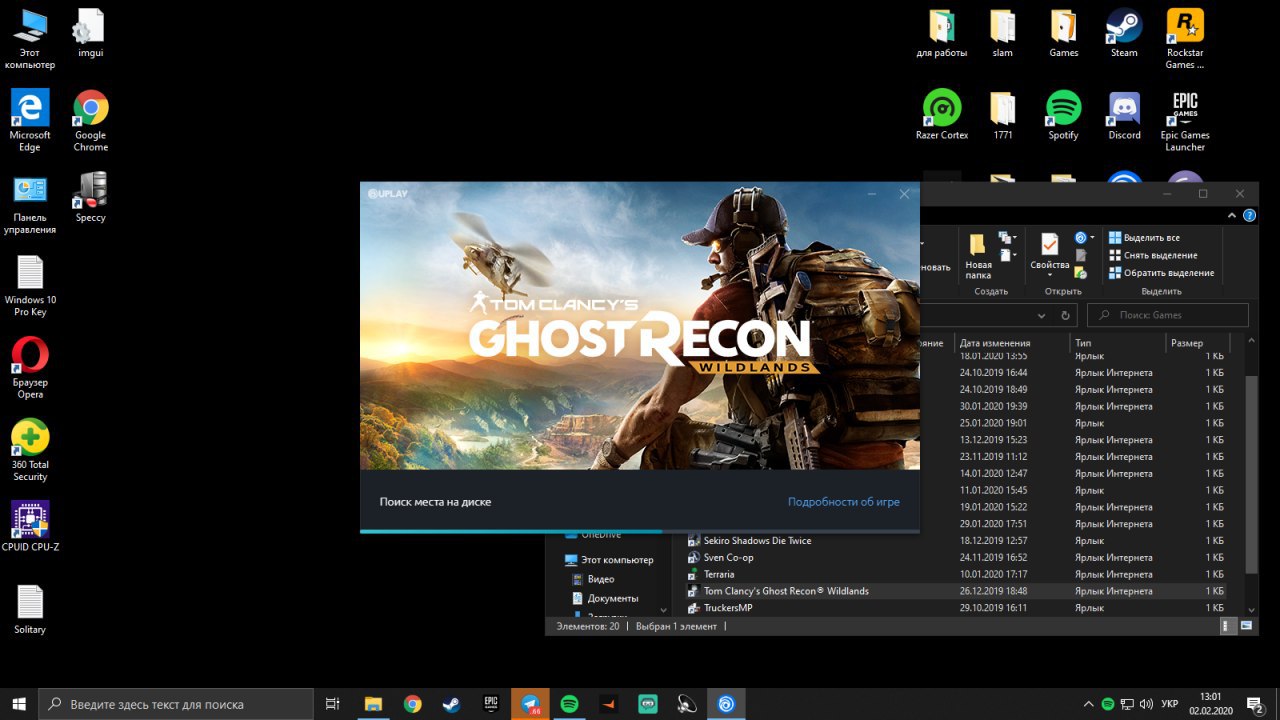This screenshot has height=720, width=1280.
Task: Click the taskbar search box
Action: click(x=177, y=704)
